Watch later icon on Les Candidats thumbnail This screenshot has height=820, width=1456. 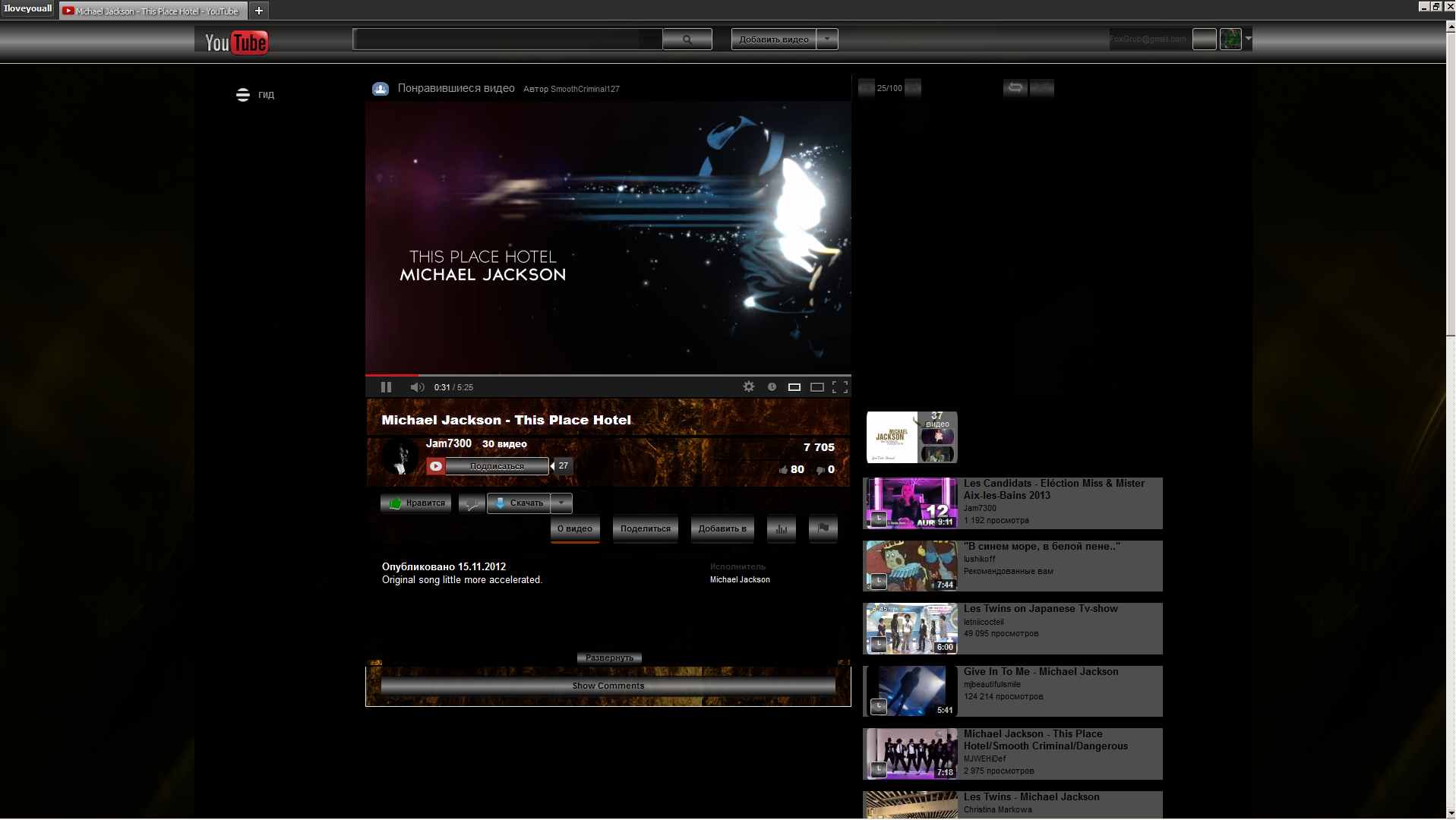879,519
